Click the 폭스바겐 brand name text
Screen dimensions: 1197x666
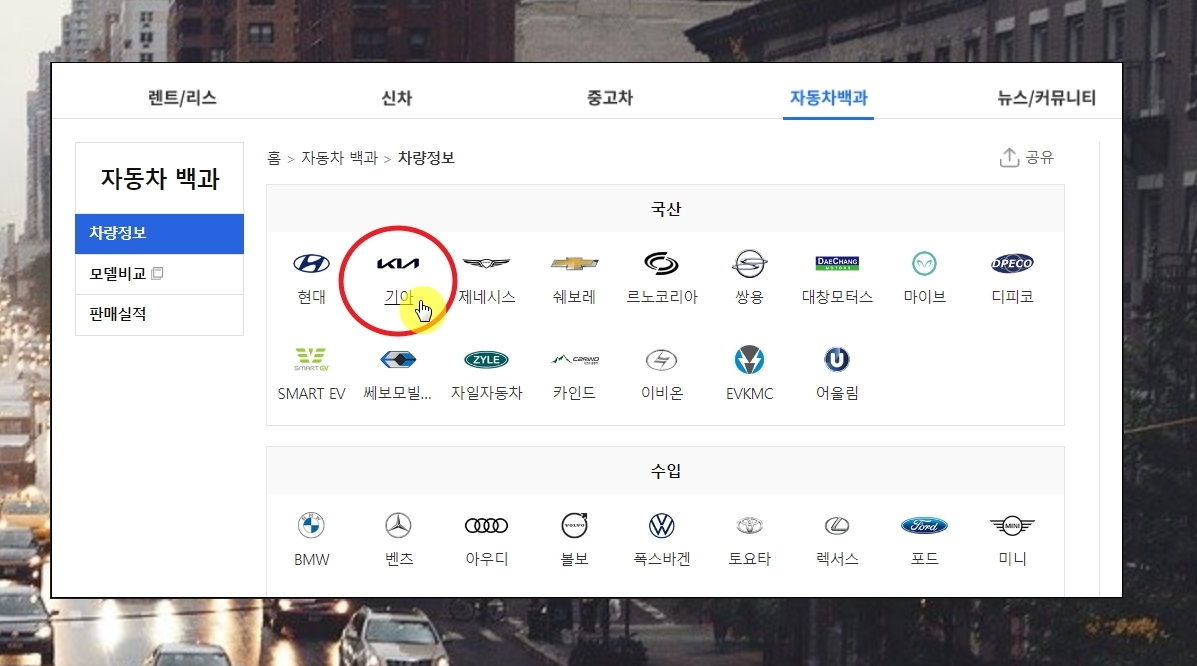coord(662,559)
